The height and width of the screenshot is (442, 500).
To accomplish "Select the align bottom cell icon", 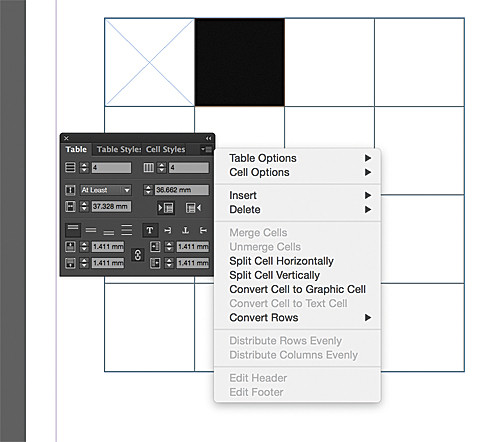I will [109, 231].
